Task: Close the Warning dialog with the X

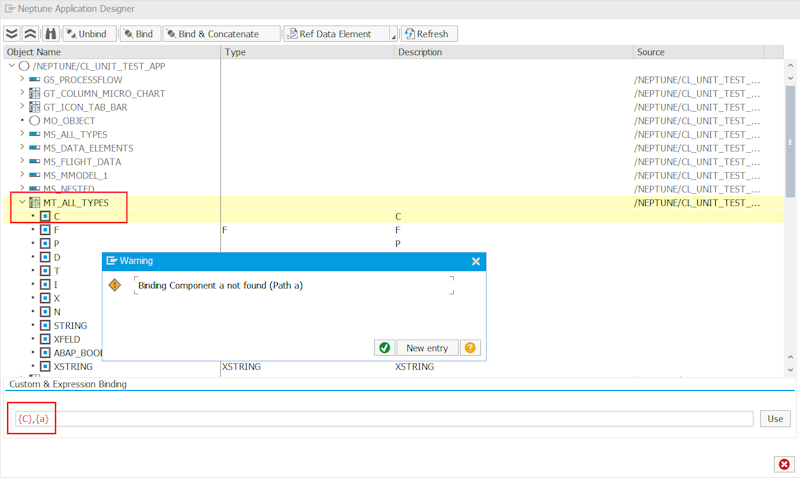Action: (476, 261)
